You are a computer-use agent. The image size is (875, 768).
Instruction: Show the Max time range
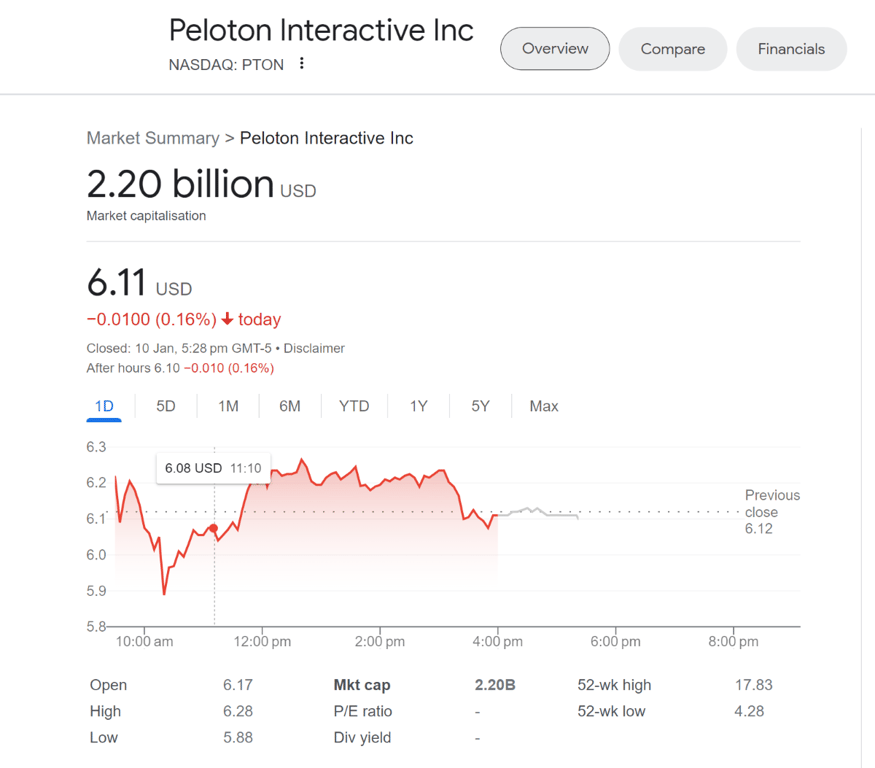pyautogui.click(x=544, y=406)
